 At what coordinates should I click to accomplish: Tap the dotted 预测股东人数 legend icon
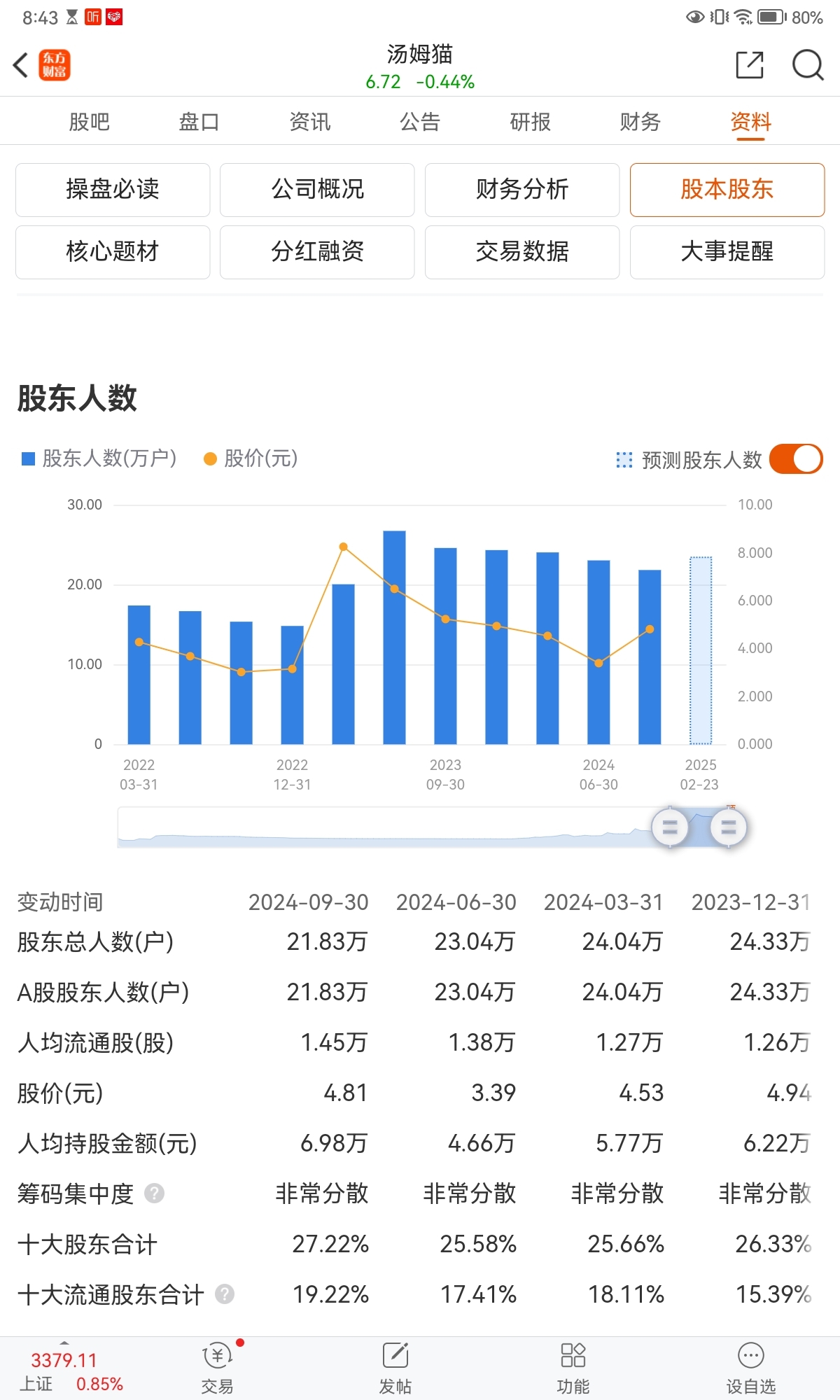(x=624, y=460)
